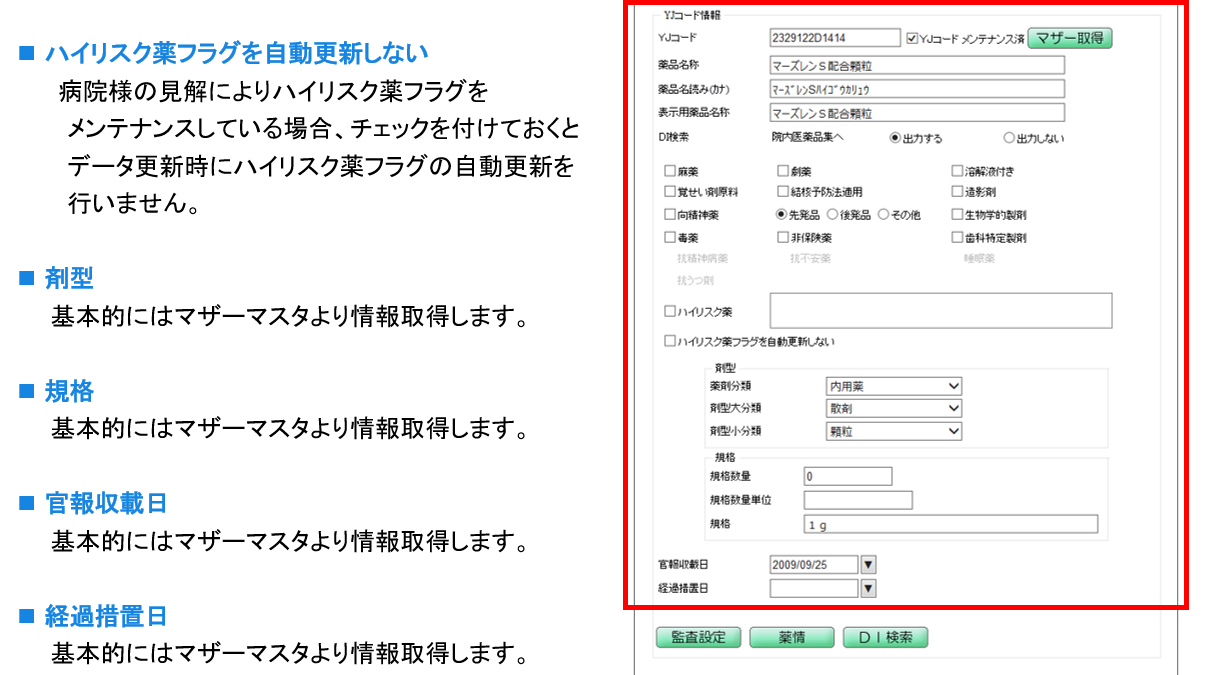Expand the 剤型小分類 dropdown
The width and height of the screenshot is (1209, 675).
pos(953,431)
